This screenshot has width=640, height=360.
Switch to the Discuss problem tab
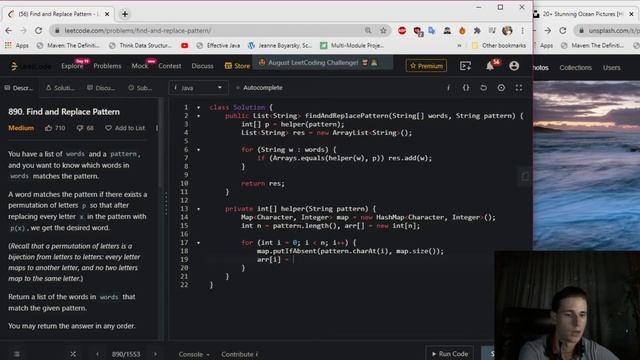click(101, 88)
